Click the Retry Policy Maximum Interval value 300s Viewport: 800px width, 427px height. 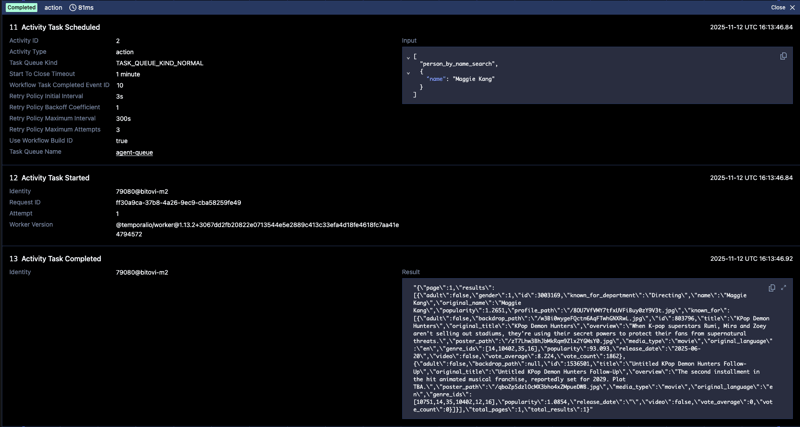click(x=123, y=118)
